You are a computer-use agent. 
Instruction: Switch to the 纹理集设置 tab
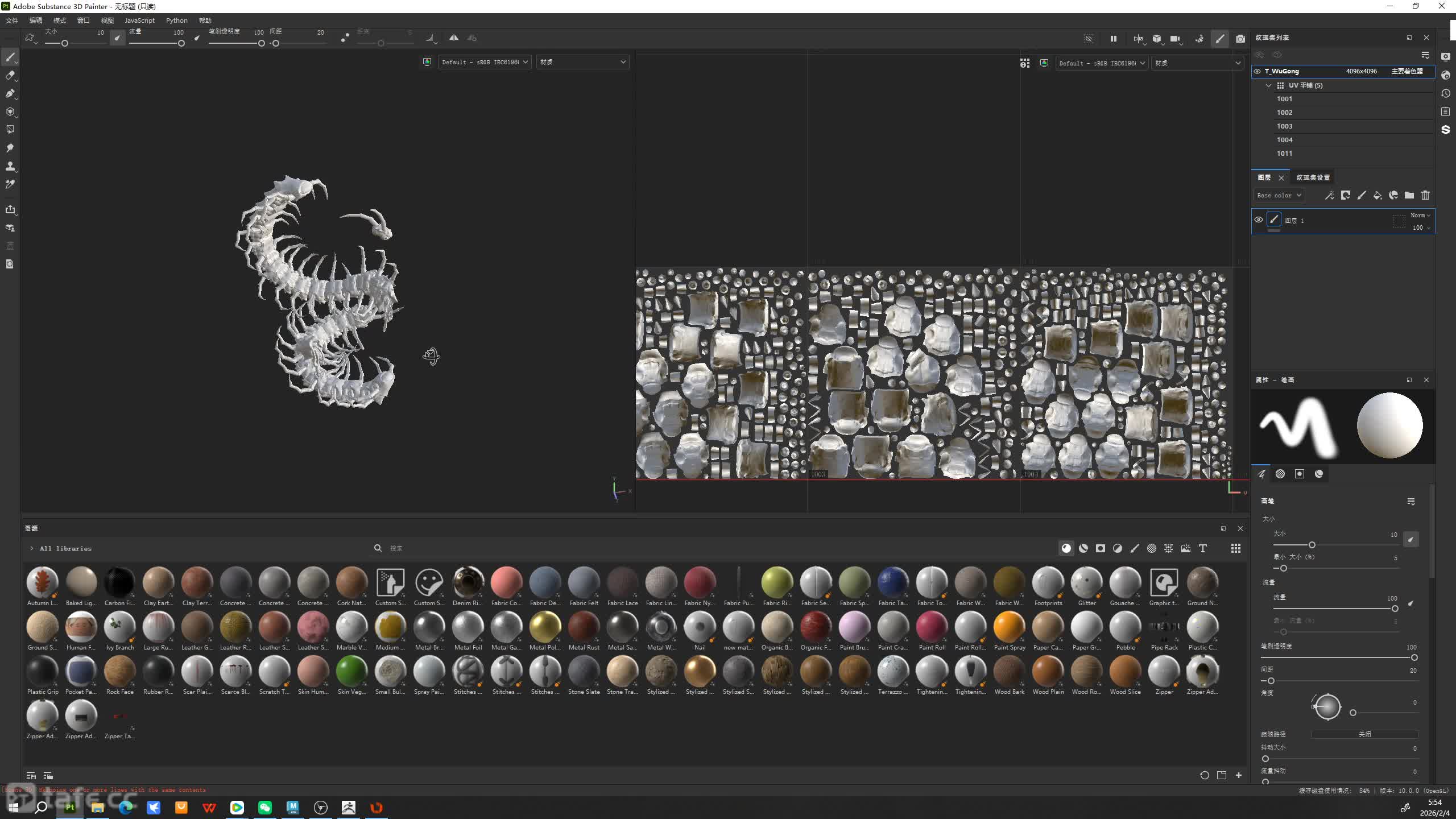pyautogui.click(x=1313, y=177)
